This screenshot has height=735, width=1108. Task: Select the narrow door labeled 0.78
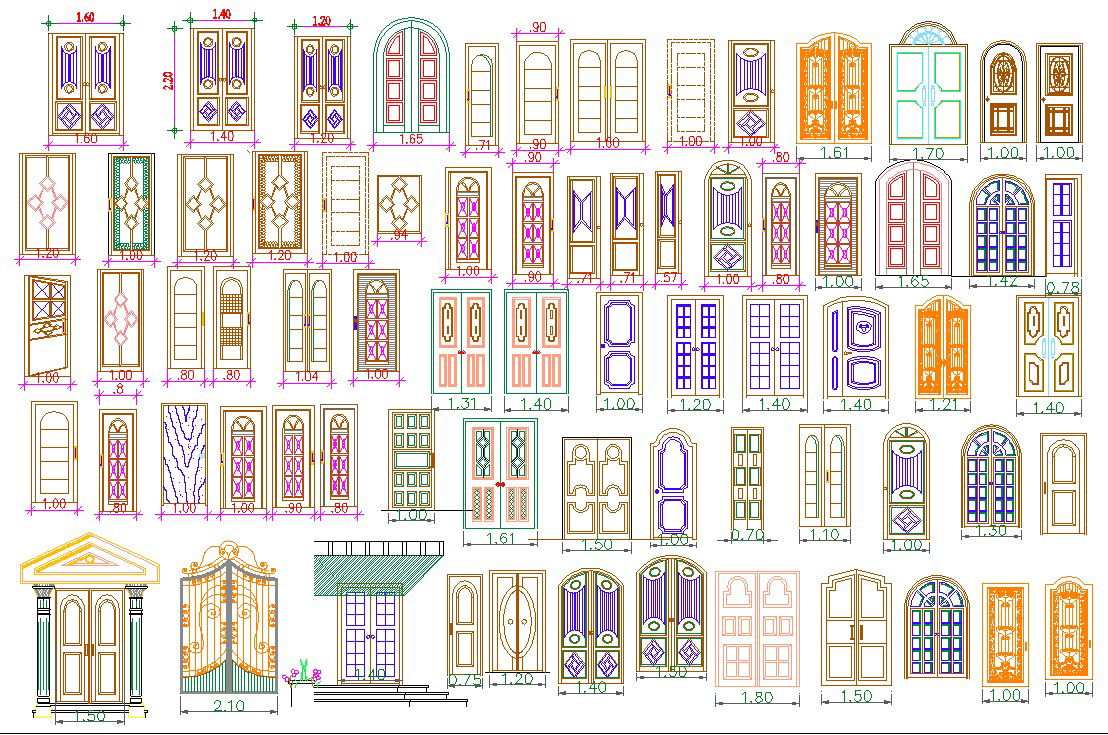pos(1063,227)
